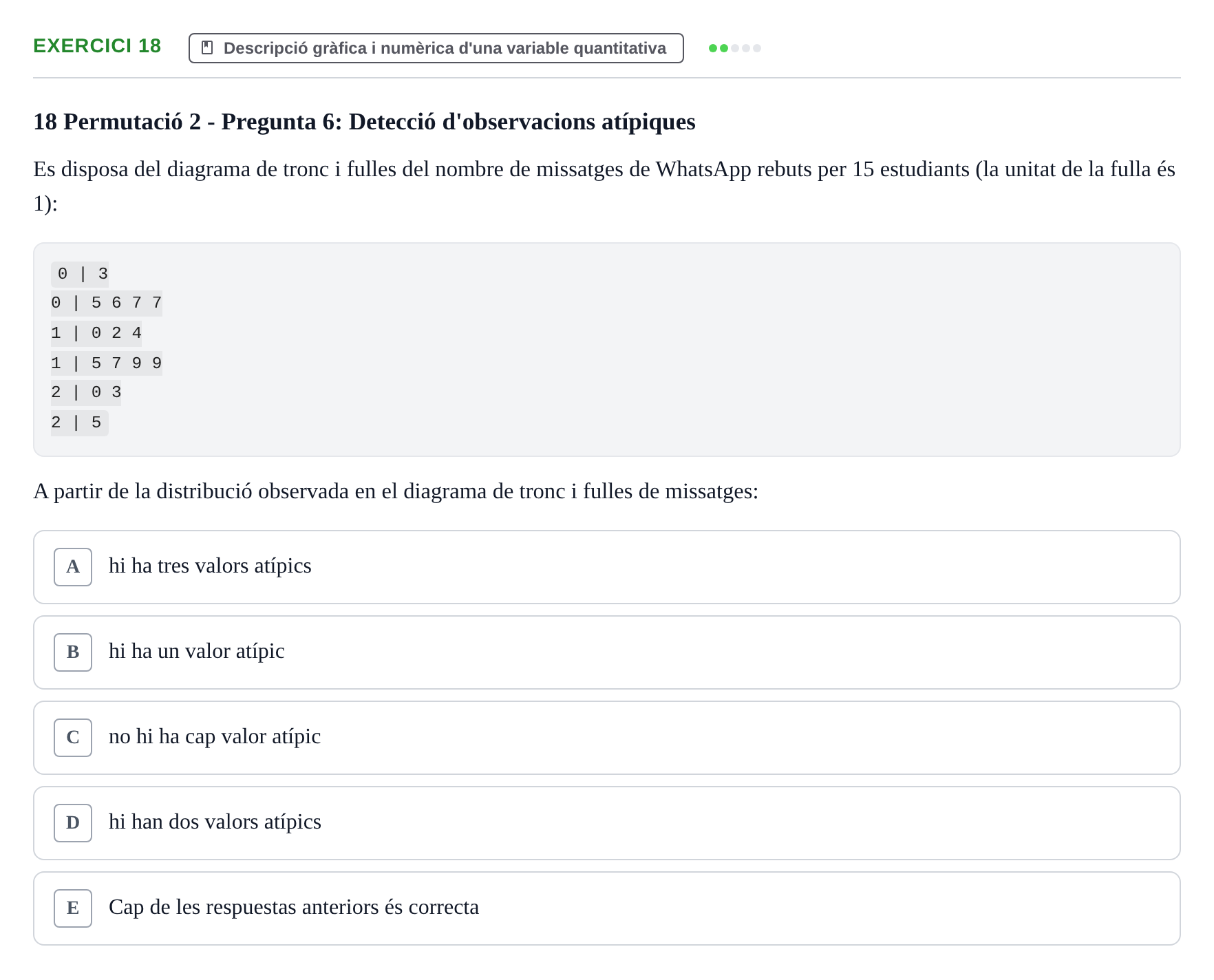Screen dimensions: 1214x980
Task: Click the letter A badge
Action: [73, 567]
